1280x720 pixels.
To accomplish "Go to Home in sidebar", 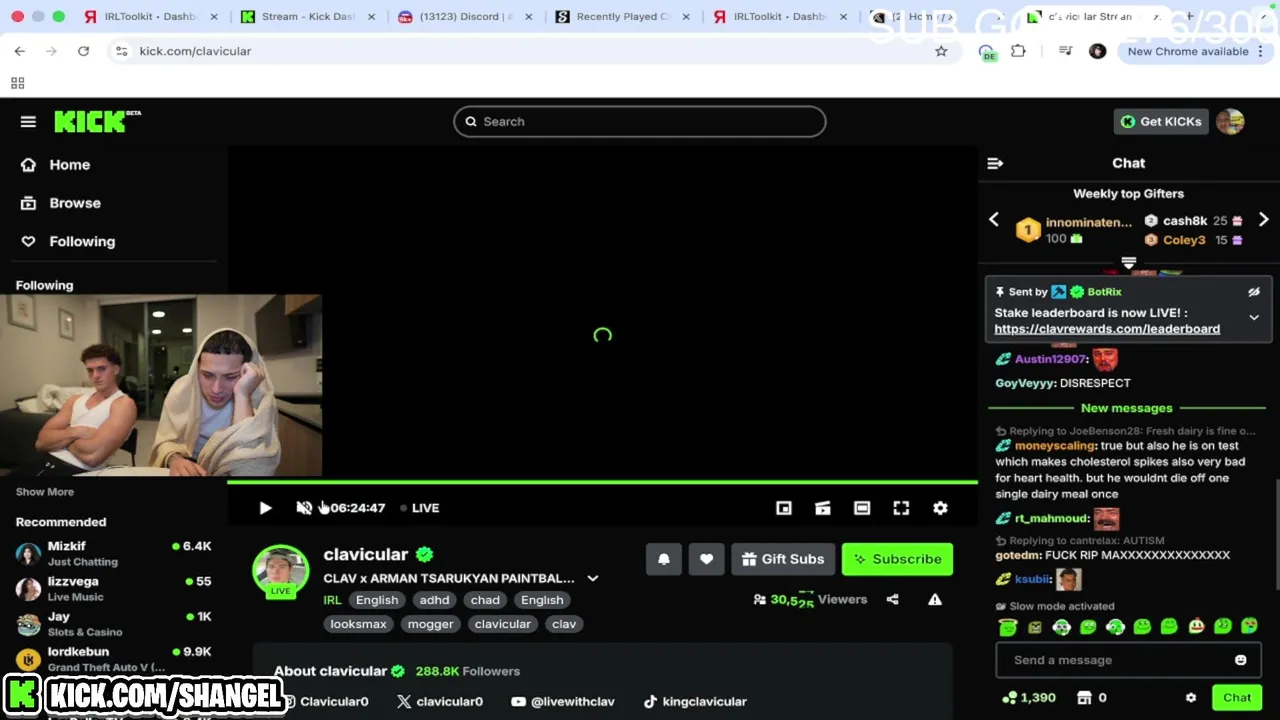I will 56,165.
